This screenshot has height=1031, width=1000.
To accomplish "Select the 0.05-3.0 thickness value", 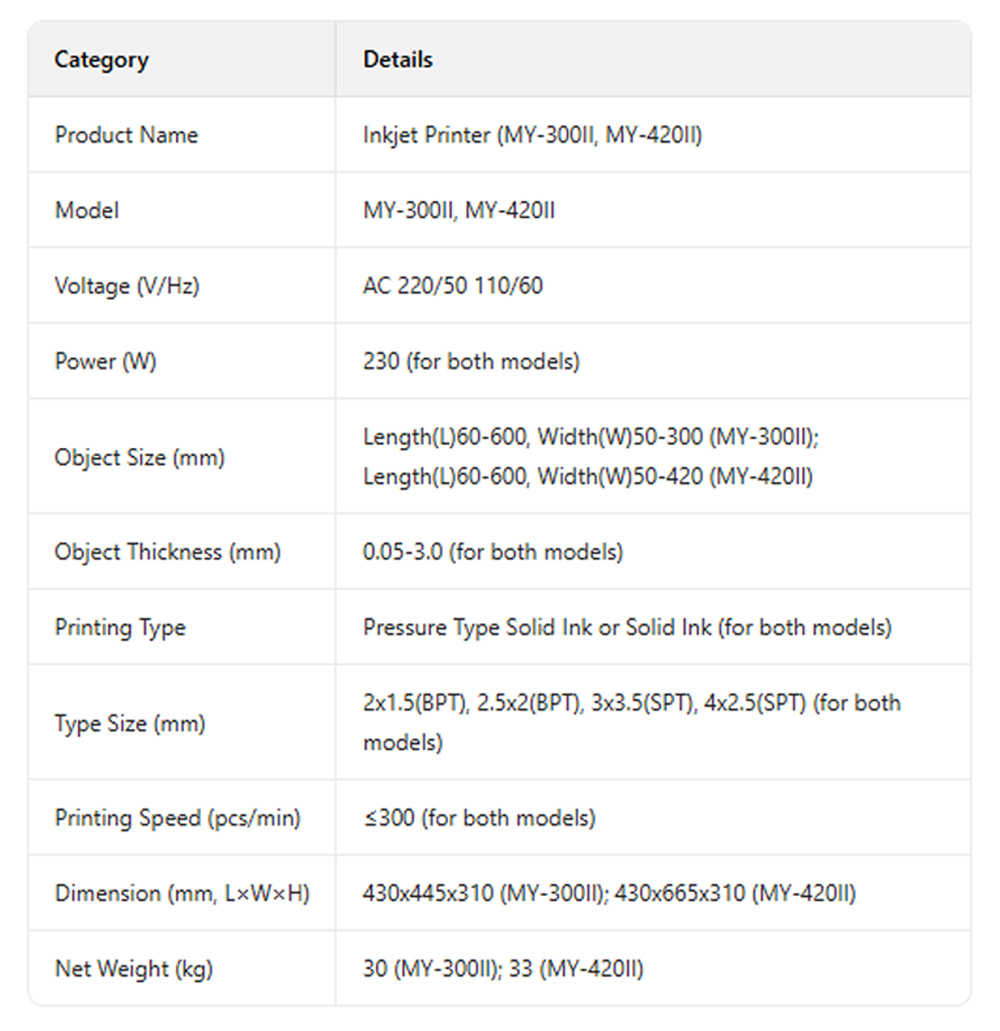I will (492, 552).
